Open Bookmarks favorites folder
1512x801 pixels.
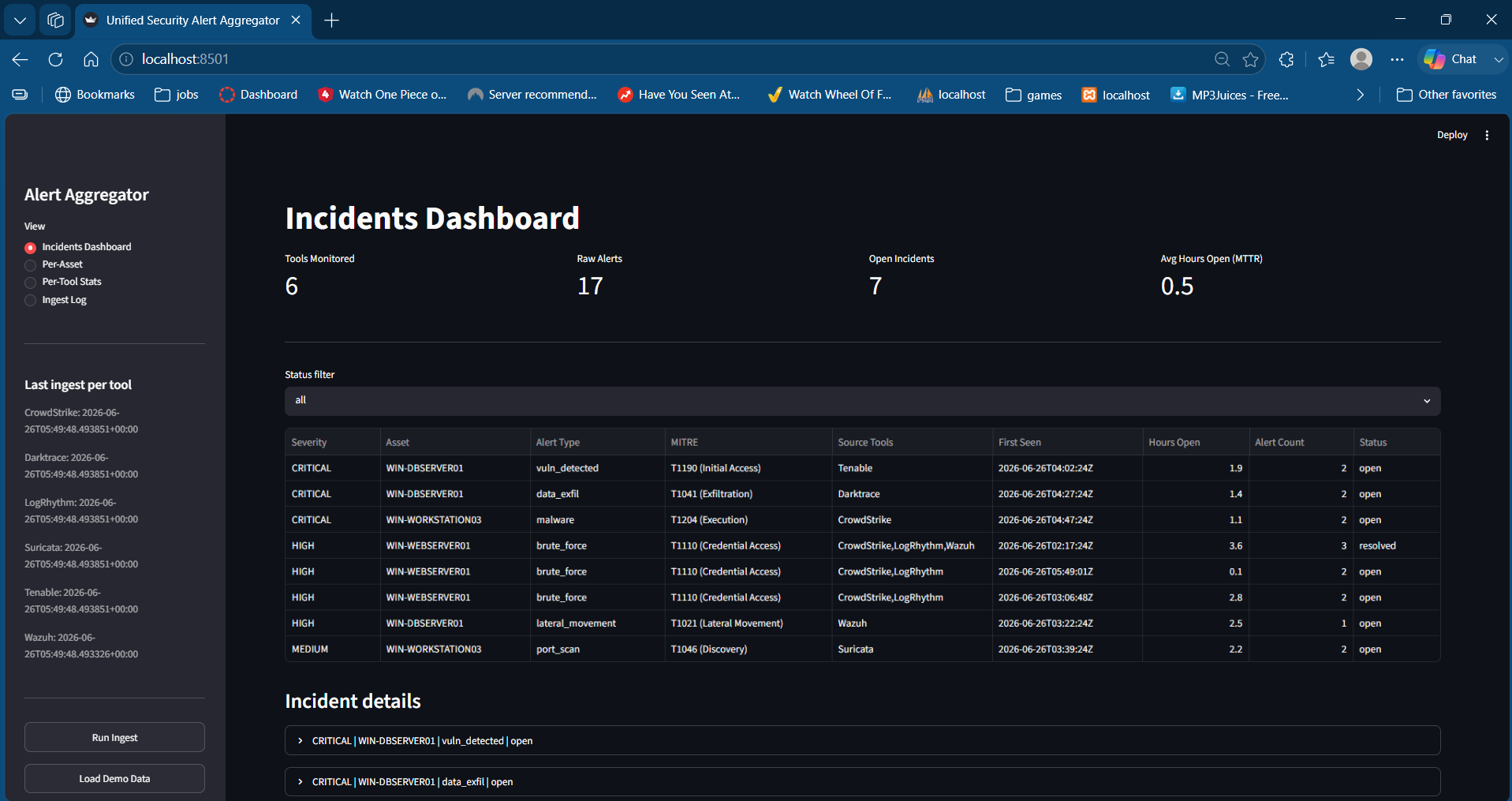(95, 95)
